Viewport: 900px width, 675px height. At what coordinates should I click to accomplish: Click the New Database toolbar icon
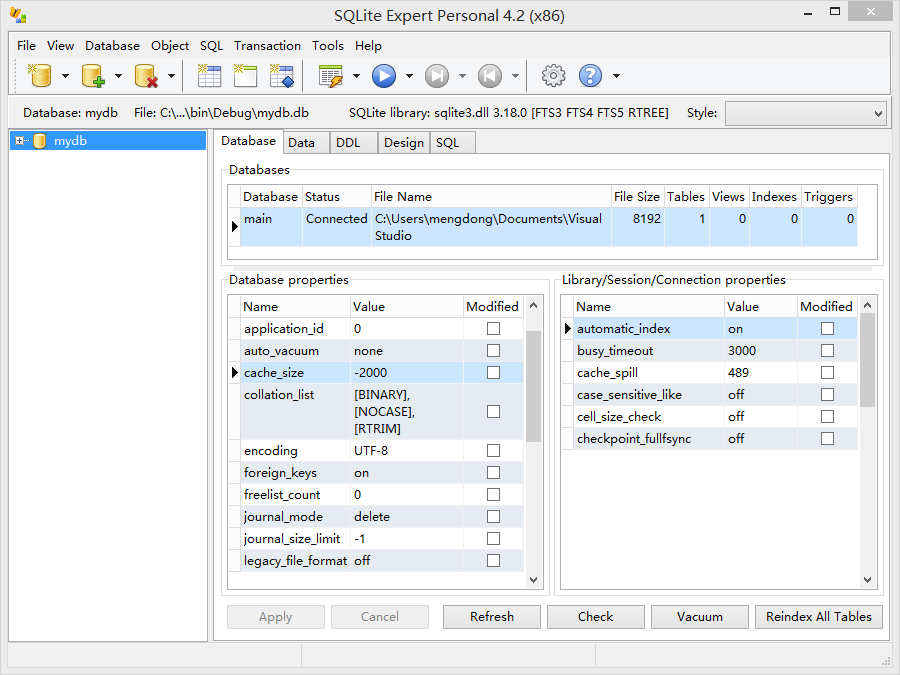click(40, 76)
